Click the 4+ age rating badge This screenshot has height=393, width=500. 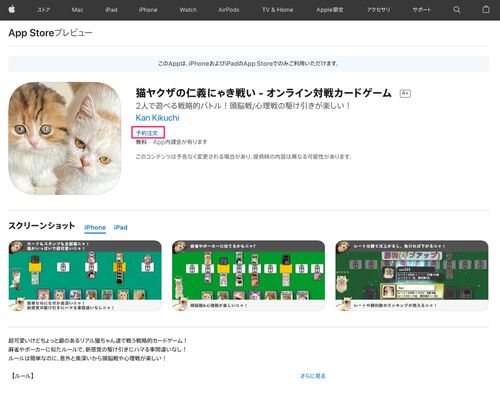pyautogui.click(x=405, y=93)
